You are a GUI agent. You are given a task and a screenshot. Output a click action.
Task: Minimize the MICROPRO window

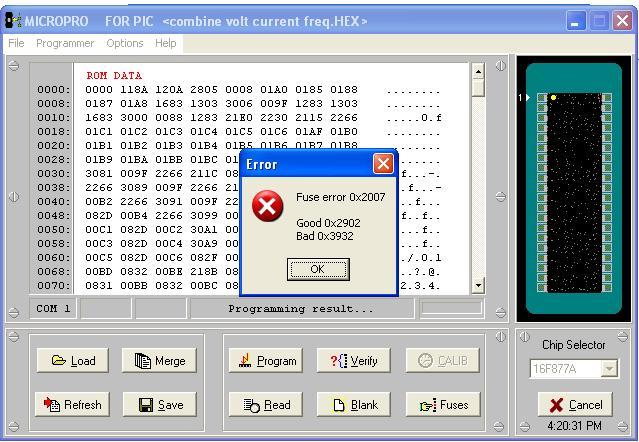(576, 20)
